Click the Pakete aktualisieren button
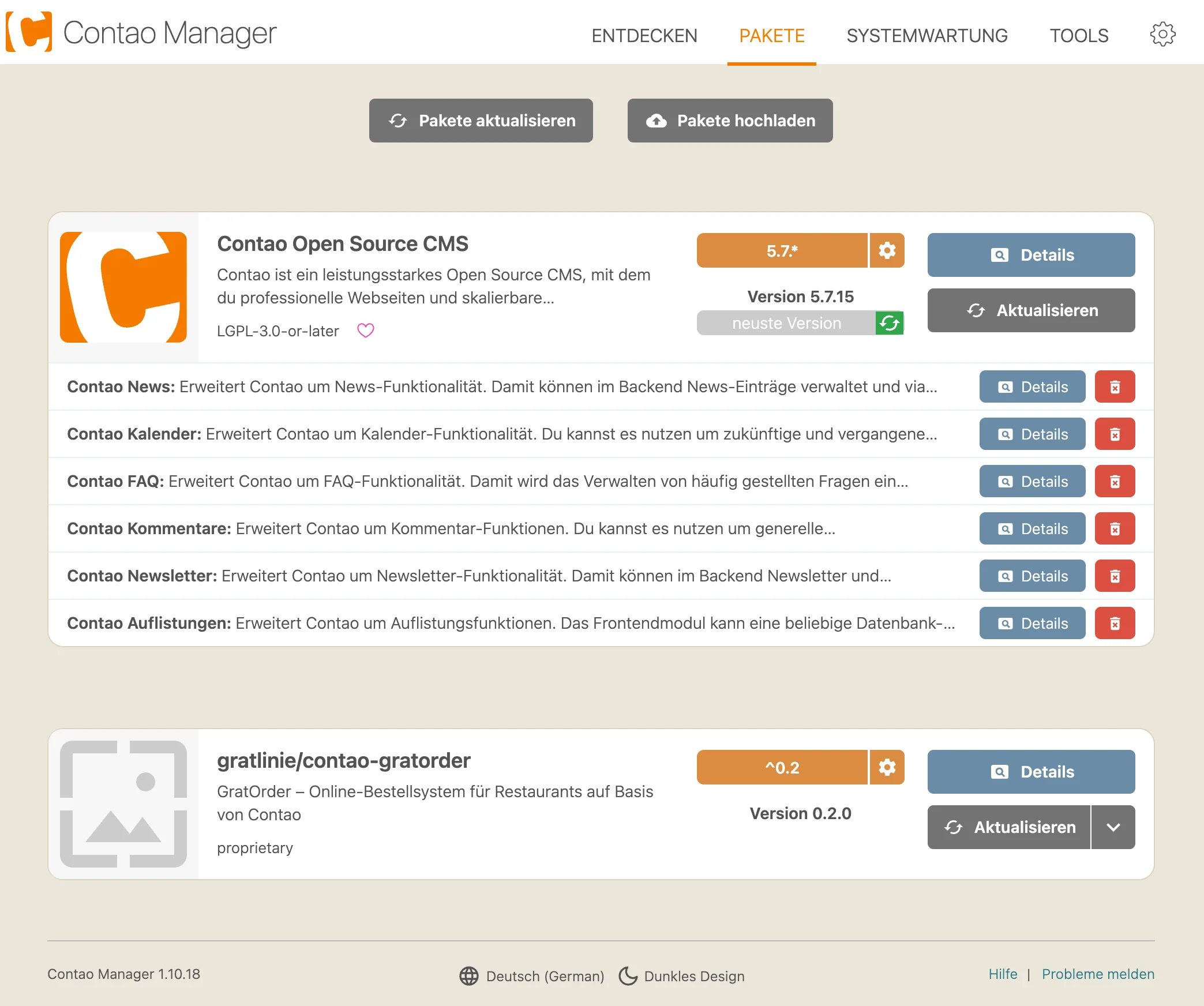 click(x=481, y=121)
